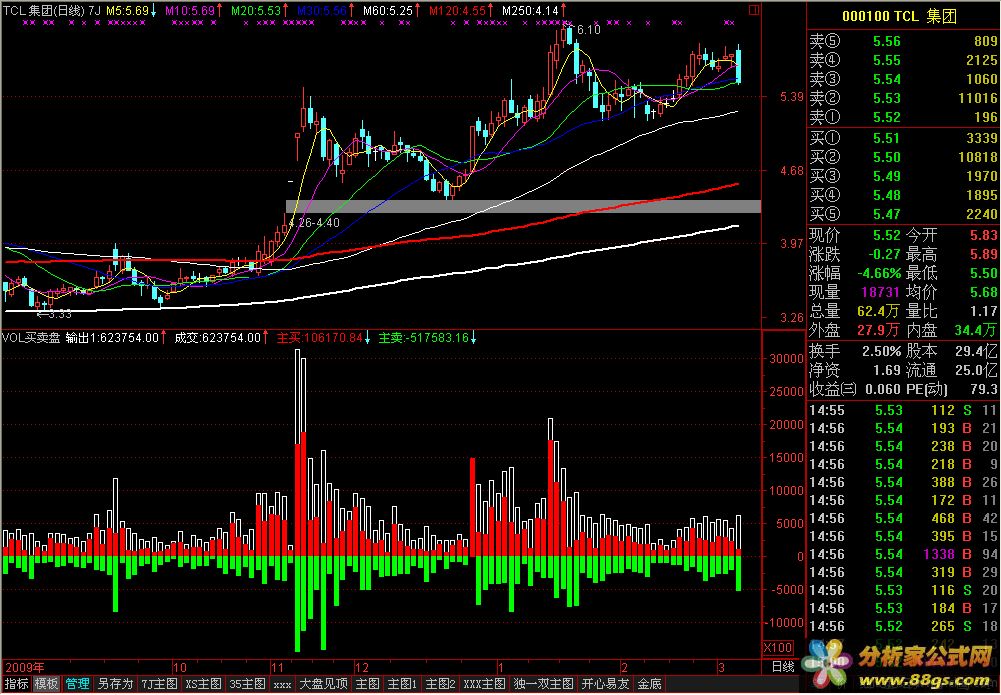Viewport: 1001px width, 695px height.
Task: Click the 主卖:-517583.16 indicator value
Action: tap(423, 338)
